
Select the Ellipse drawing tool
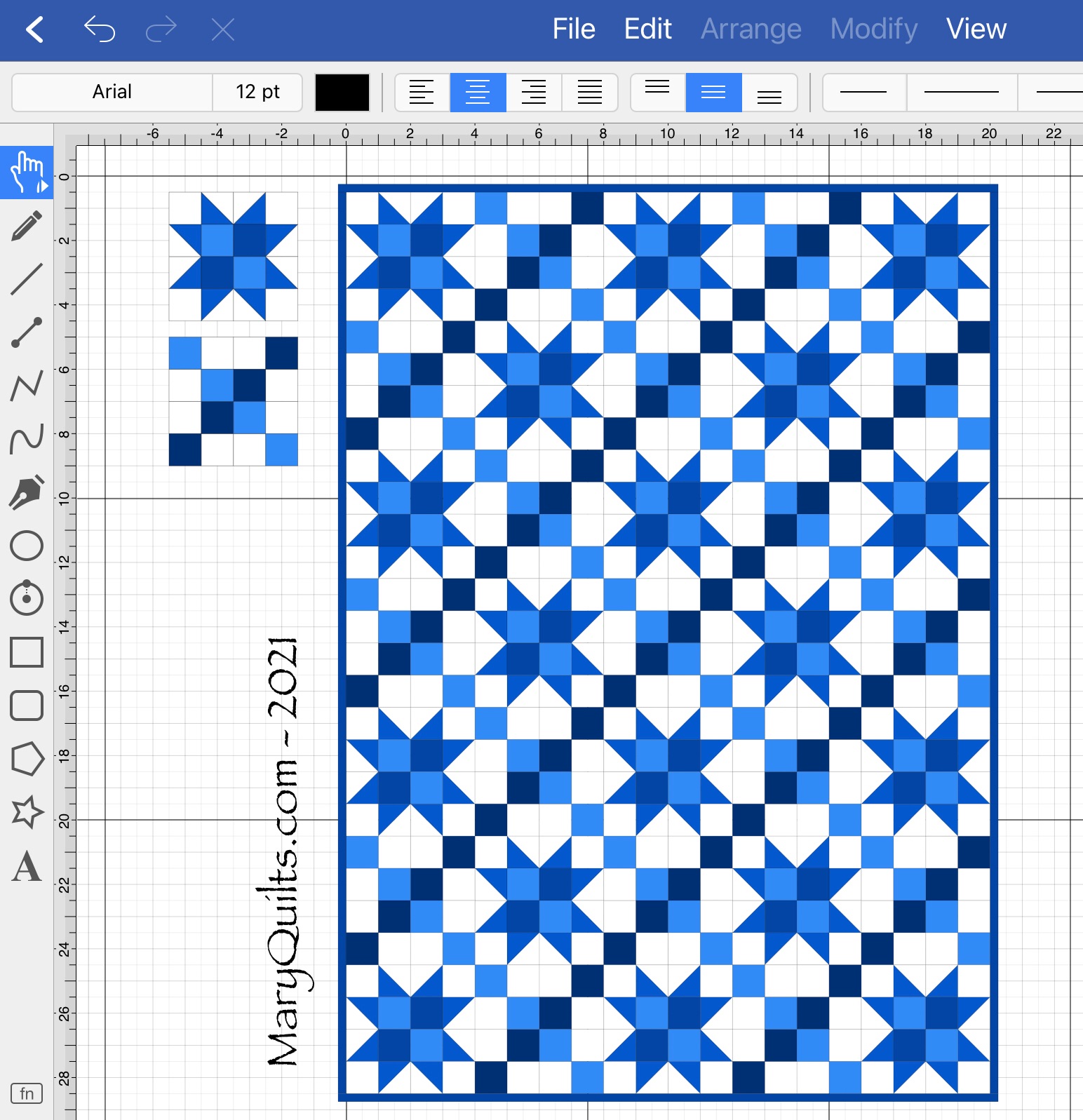(27, 546)
